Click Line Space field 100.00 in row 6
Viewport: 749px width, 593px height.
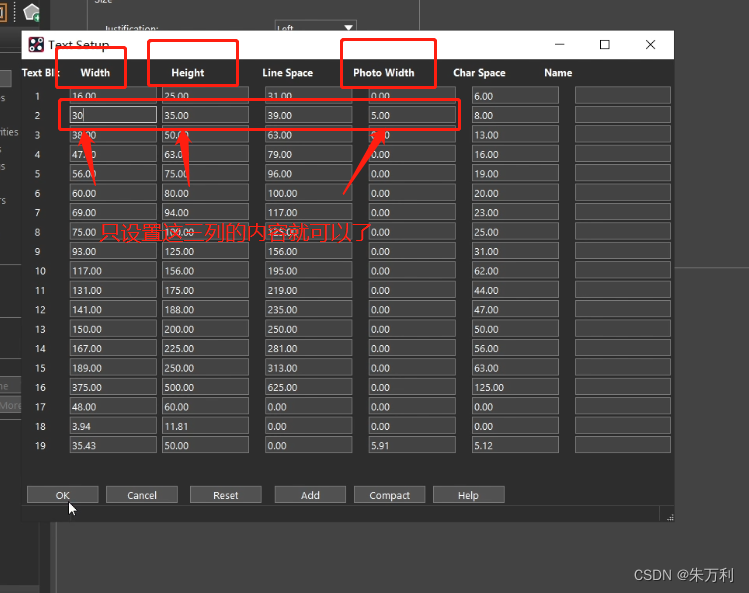point(309,193)
